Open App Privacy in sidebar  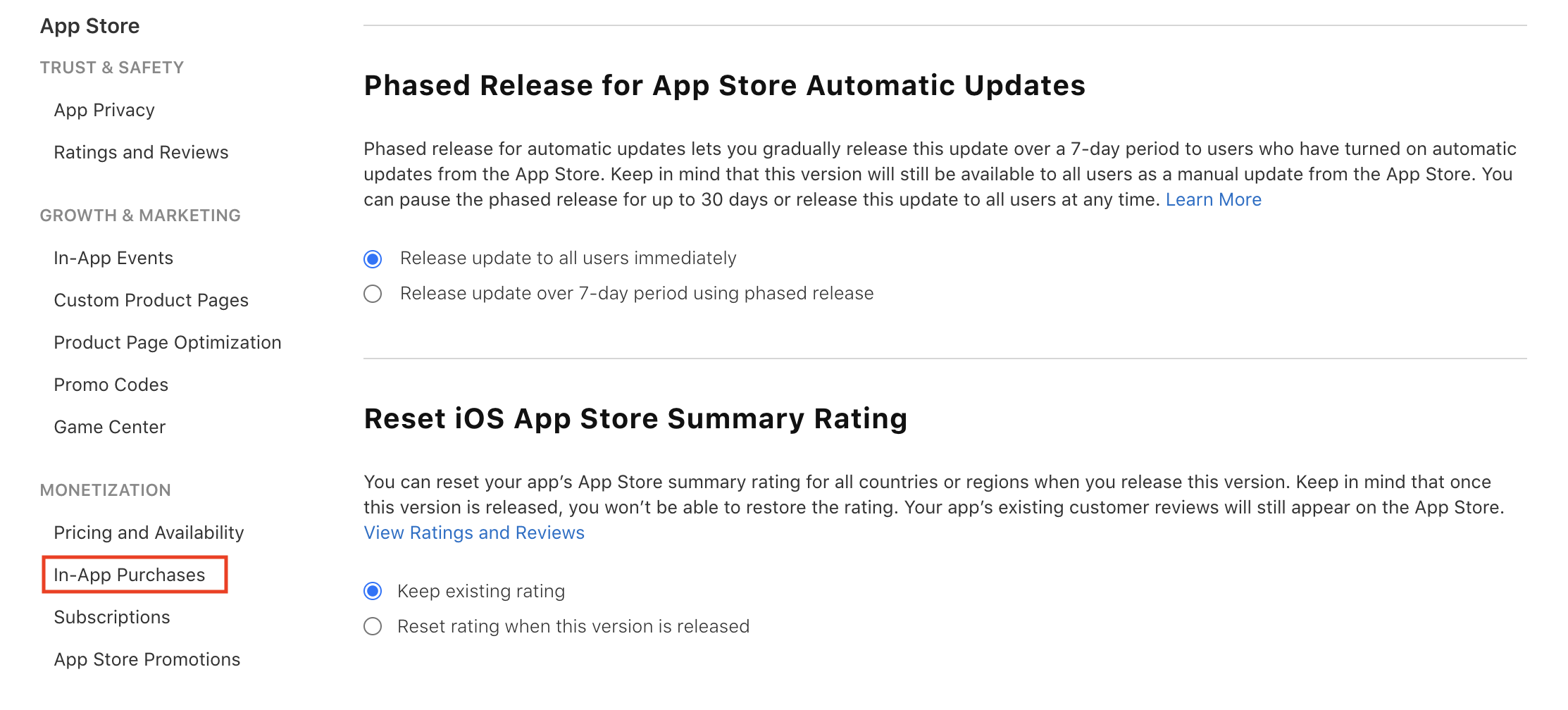[104, 110]
